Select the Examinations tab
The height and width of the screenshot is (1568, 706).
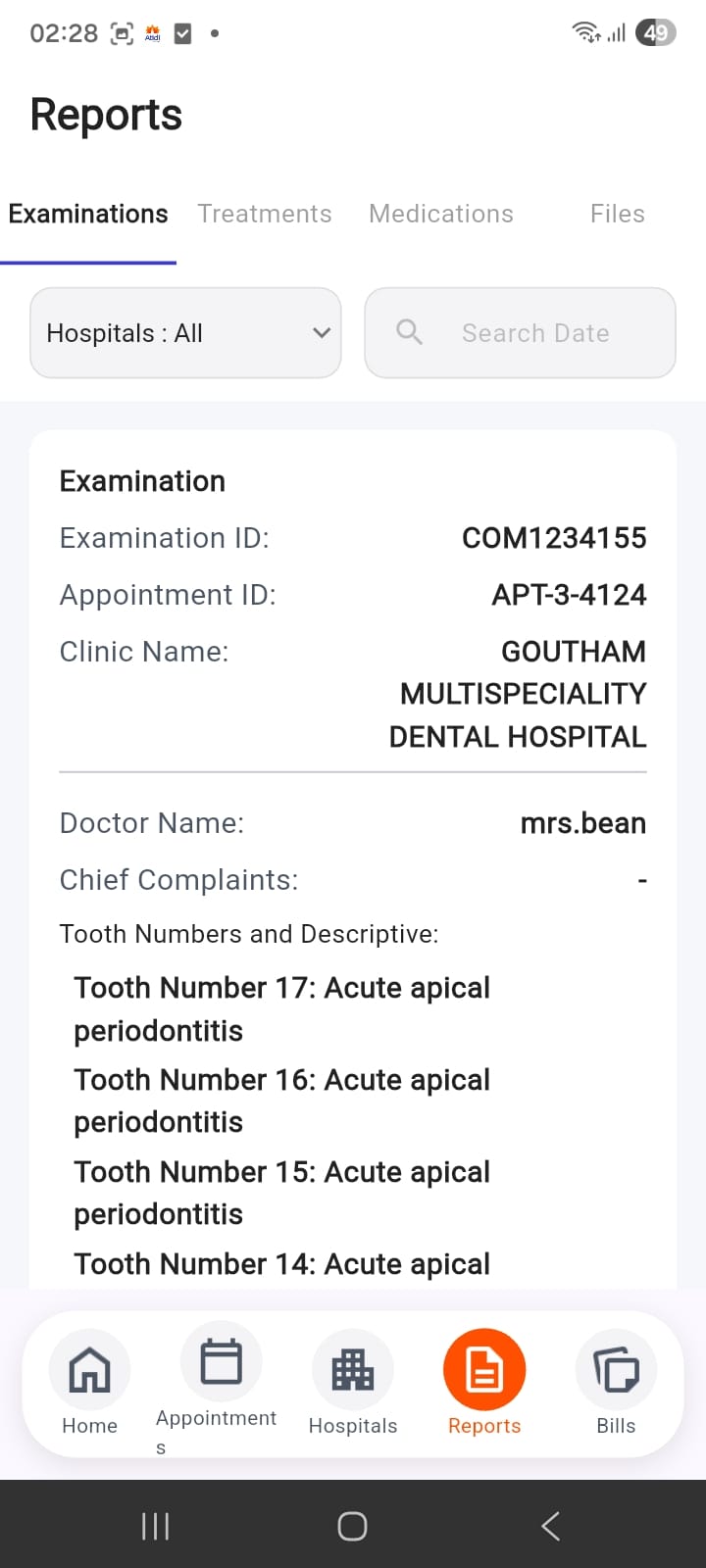(88, 214)
